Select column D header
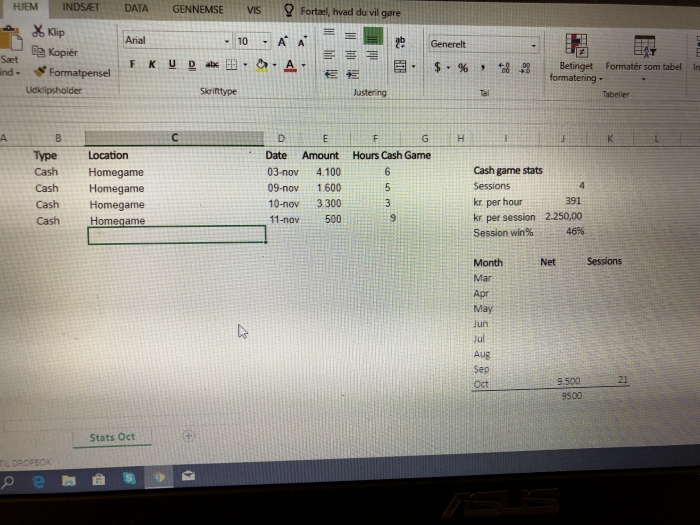The width and height of the screenshot is (700, 525). point(281,138)
